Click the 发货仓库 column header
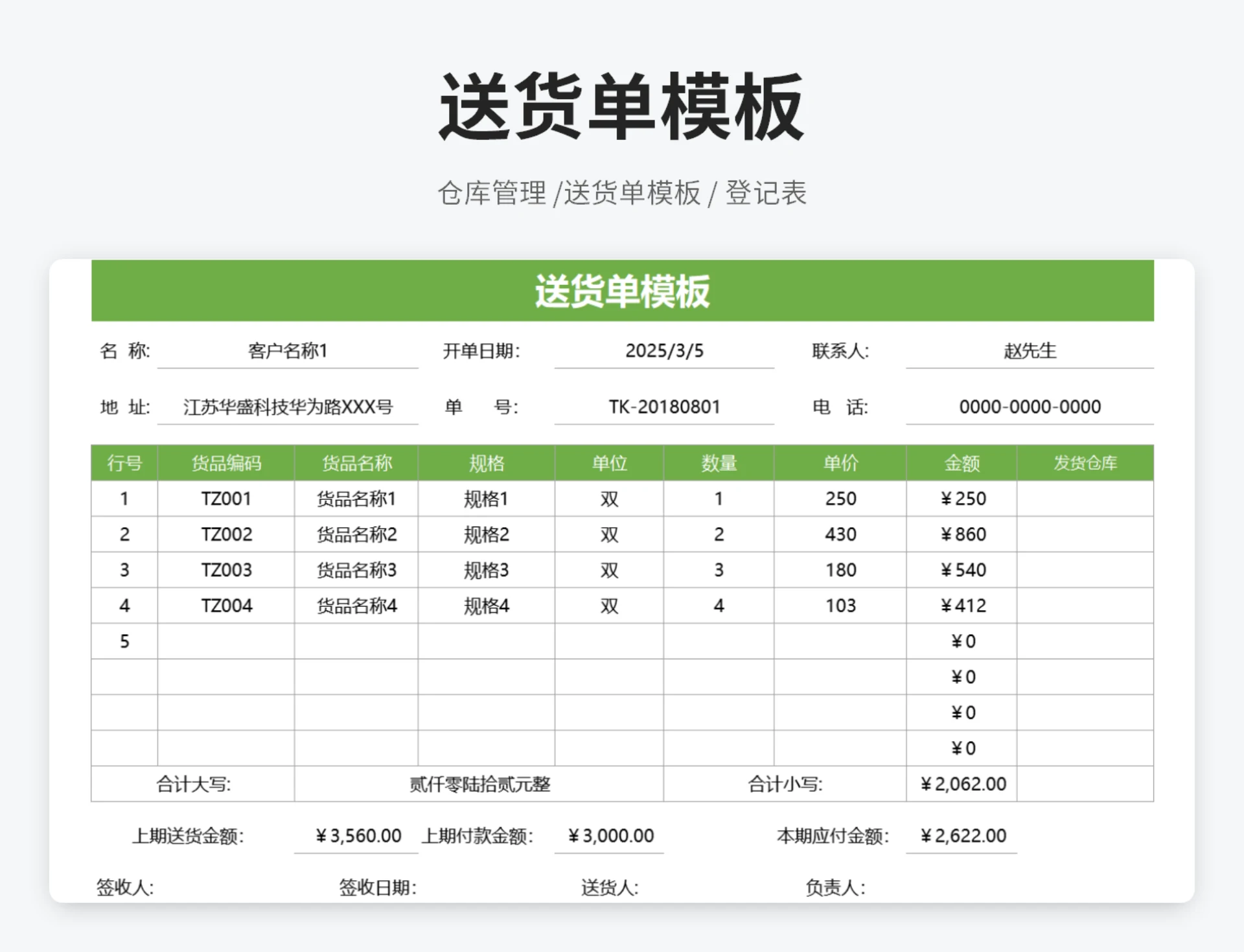This screenshot has width=1244, height=952. [x=1084, y=462]
